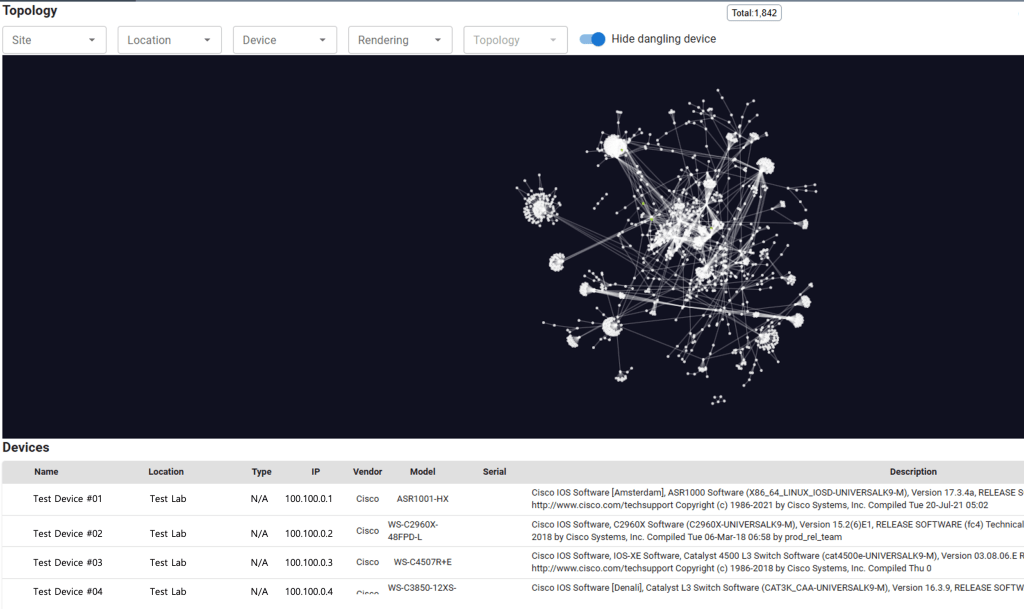Click the Test Device #03 name cell
The width and height of the screenshot is (1024, 609).
pos(67,563)
